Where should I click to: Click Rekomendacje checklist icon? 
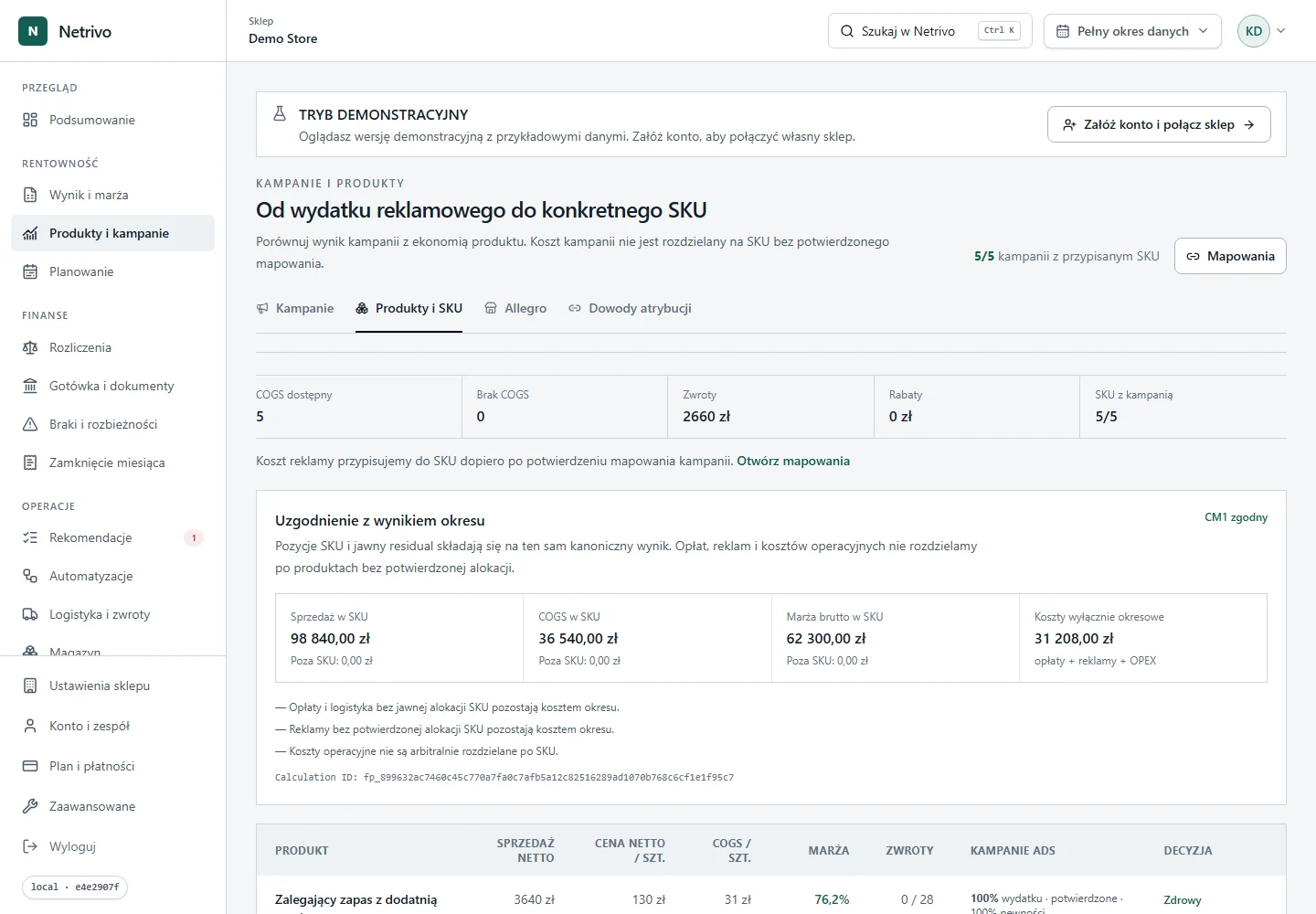30,537
